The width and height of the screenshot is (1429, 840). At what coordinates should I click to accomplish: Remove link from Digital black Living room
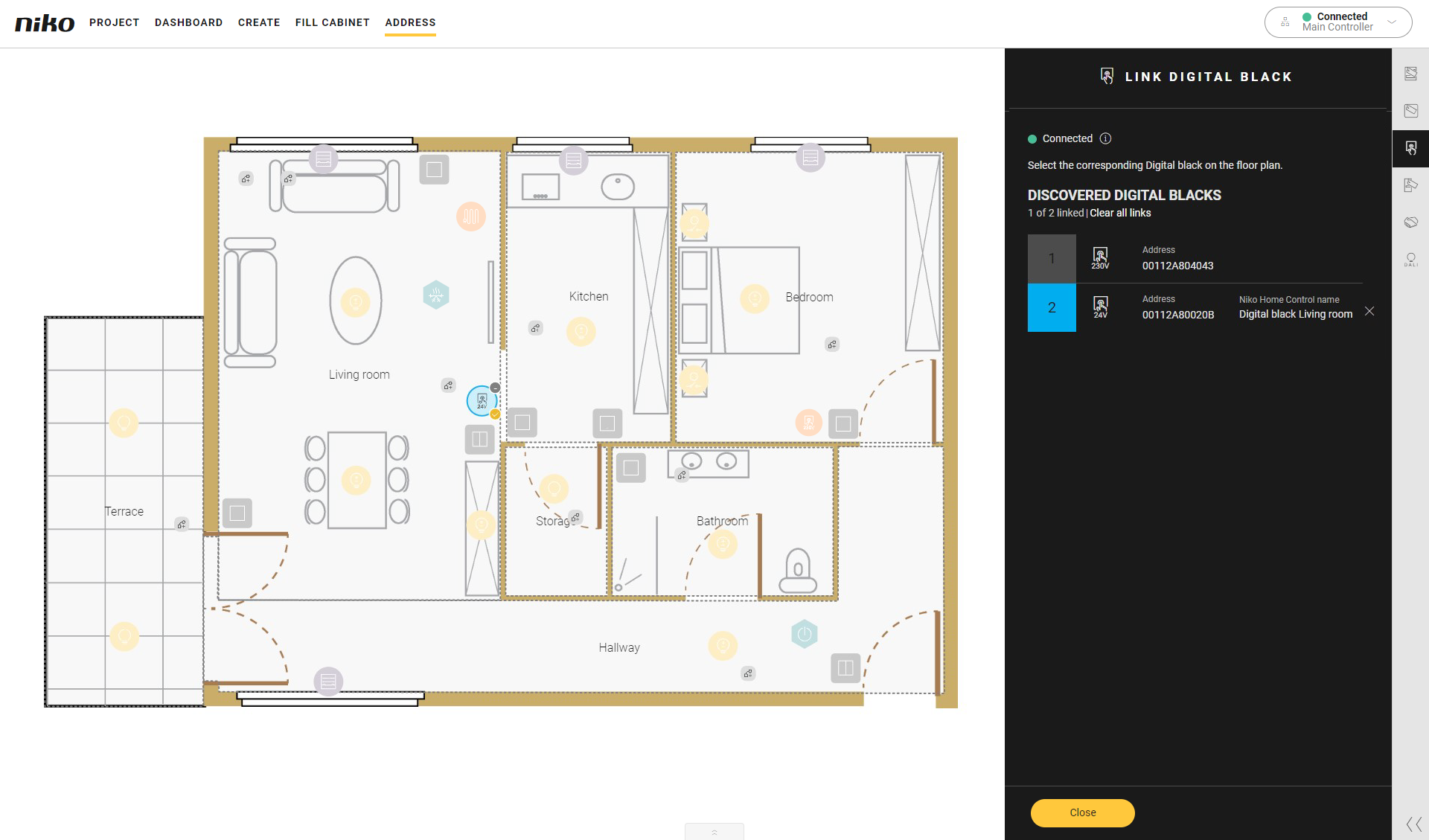1369,311
